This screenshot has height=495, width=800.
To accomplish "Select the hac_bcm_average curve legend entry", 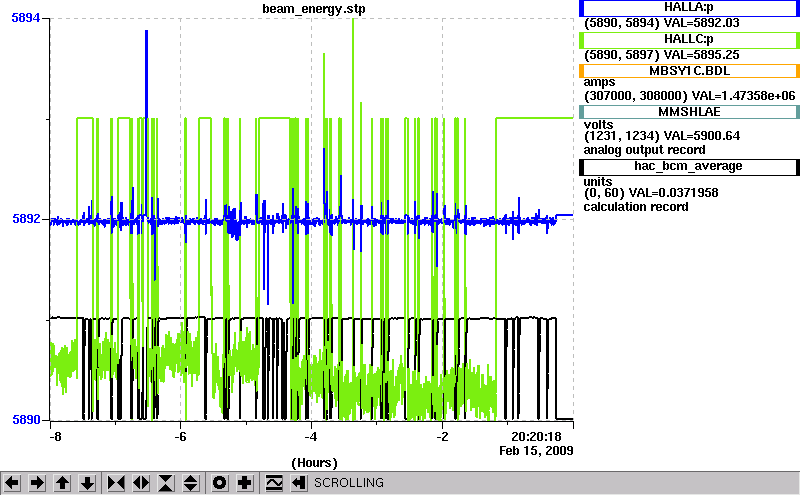I will click(689, 166).
